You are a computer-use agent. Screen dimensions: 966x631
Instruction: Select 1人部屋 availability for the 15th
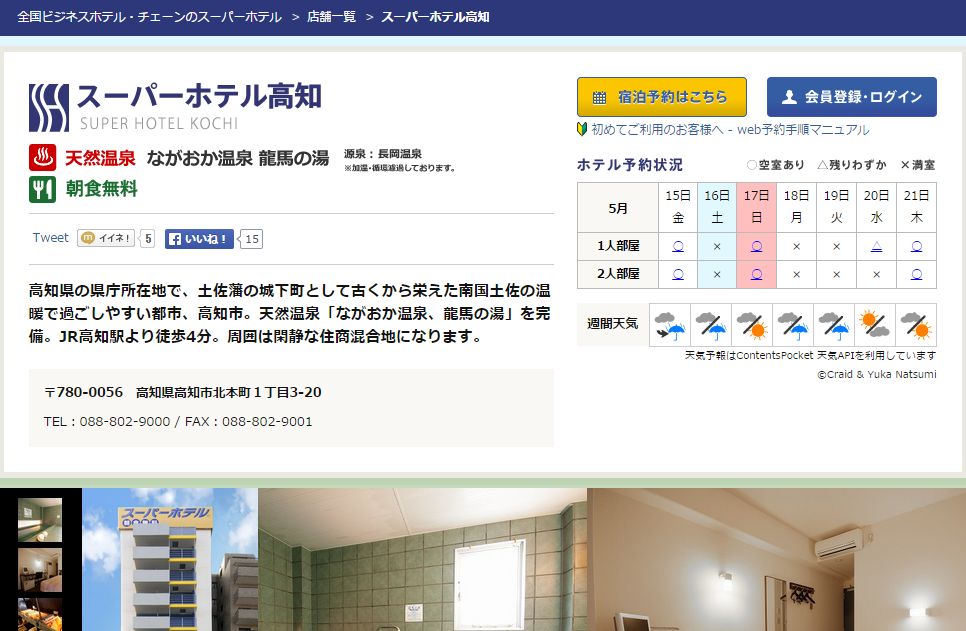[x=678, y=246]
